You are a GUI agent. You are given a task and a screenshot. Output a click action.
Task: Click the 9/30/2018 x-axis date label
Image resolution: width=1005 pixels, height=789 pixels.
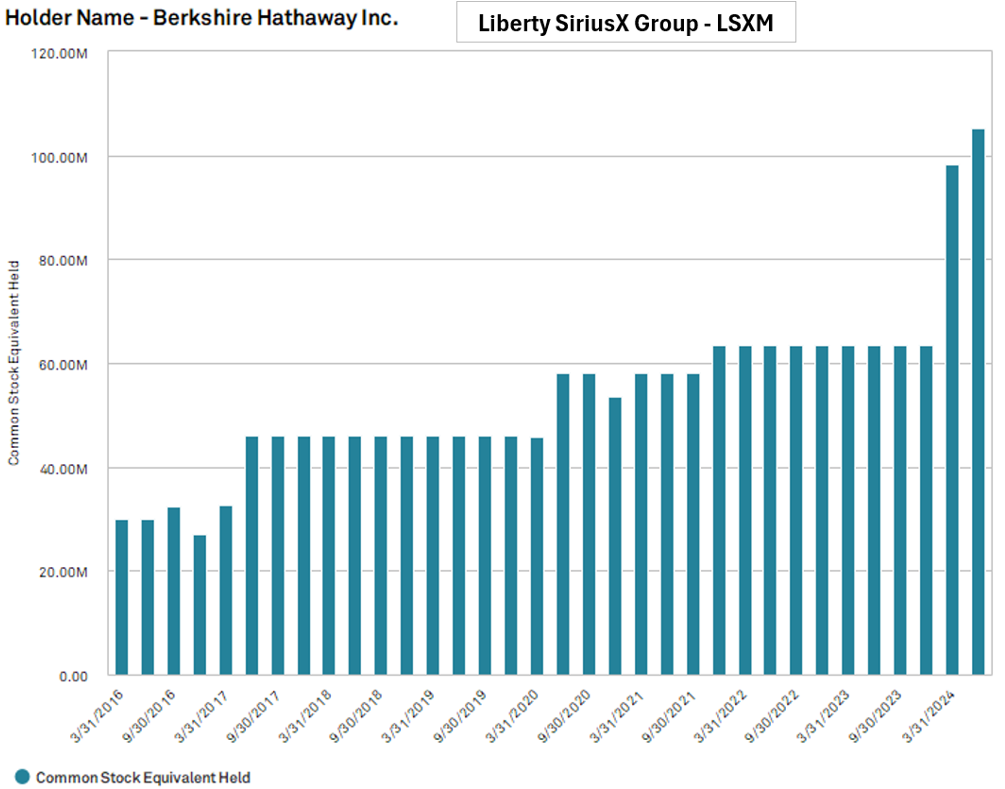[x=356, y=717]
